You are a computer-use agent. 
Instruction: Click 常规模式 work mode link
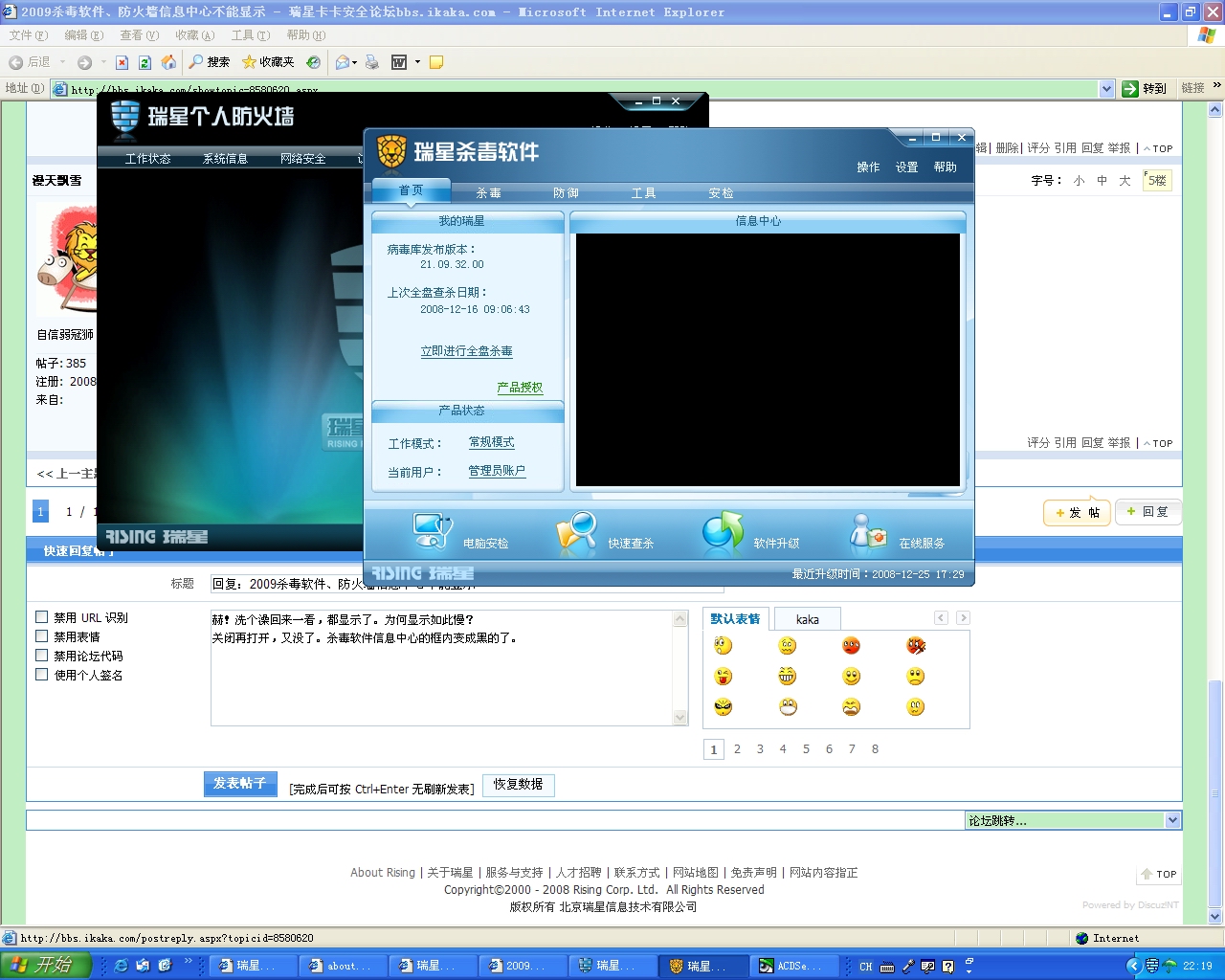[491, 442]
